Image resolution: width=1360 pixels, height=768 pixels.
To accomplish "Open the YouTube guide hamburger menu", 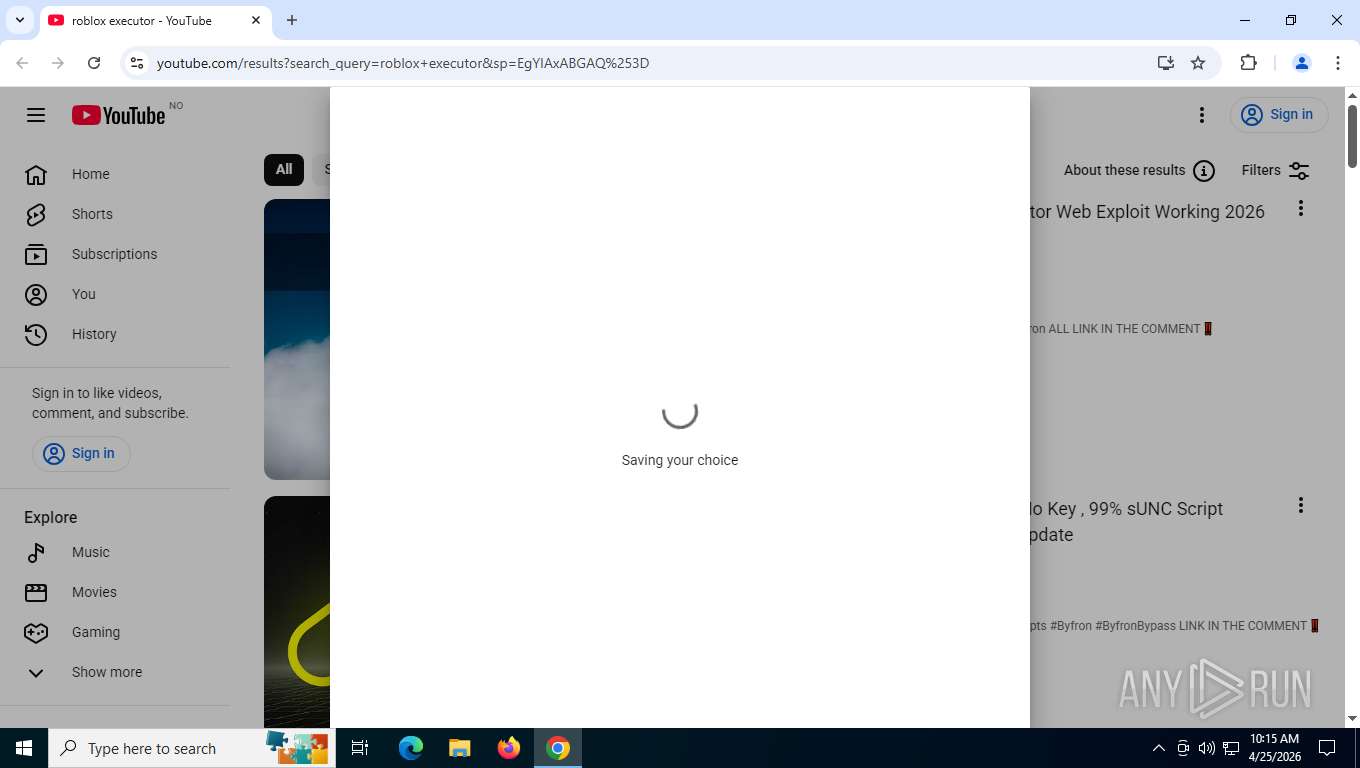I will [36, 115].
